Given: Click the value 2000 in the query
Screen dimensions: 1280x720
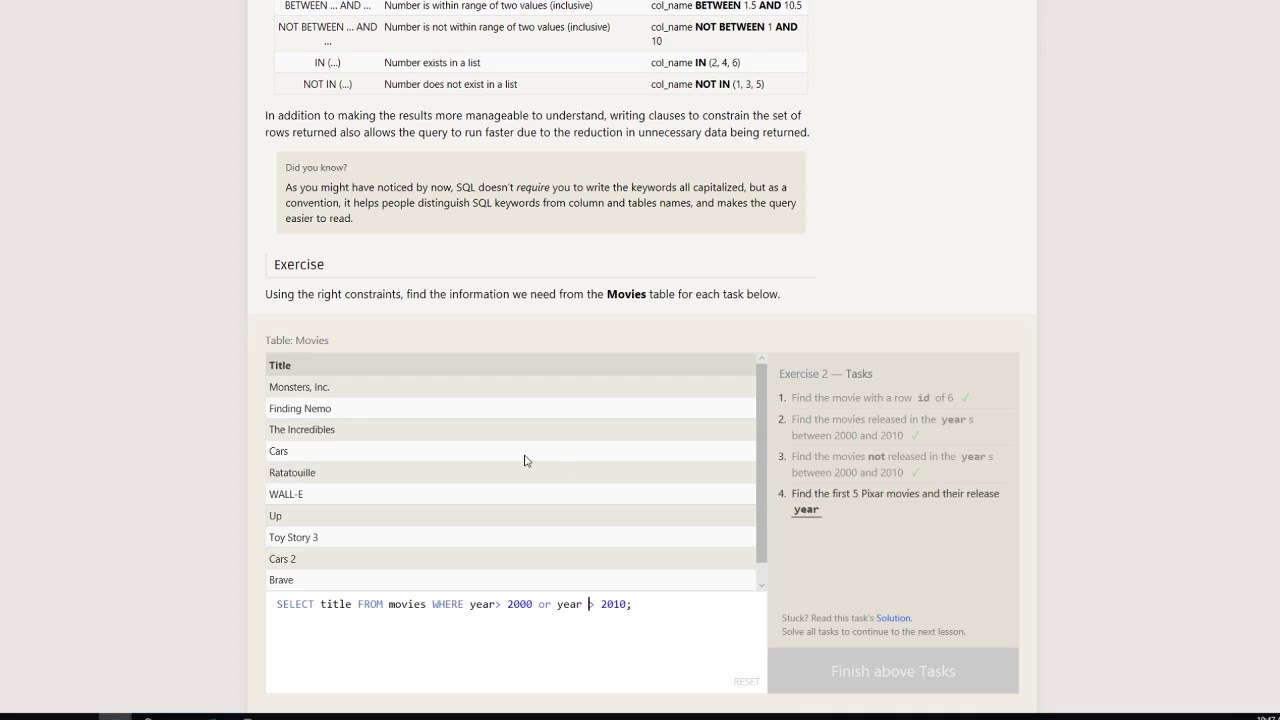Looking at the screenshot, I should point(519,604).
